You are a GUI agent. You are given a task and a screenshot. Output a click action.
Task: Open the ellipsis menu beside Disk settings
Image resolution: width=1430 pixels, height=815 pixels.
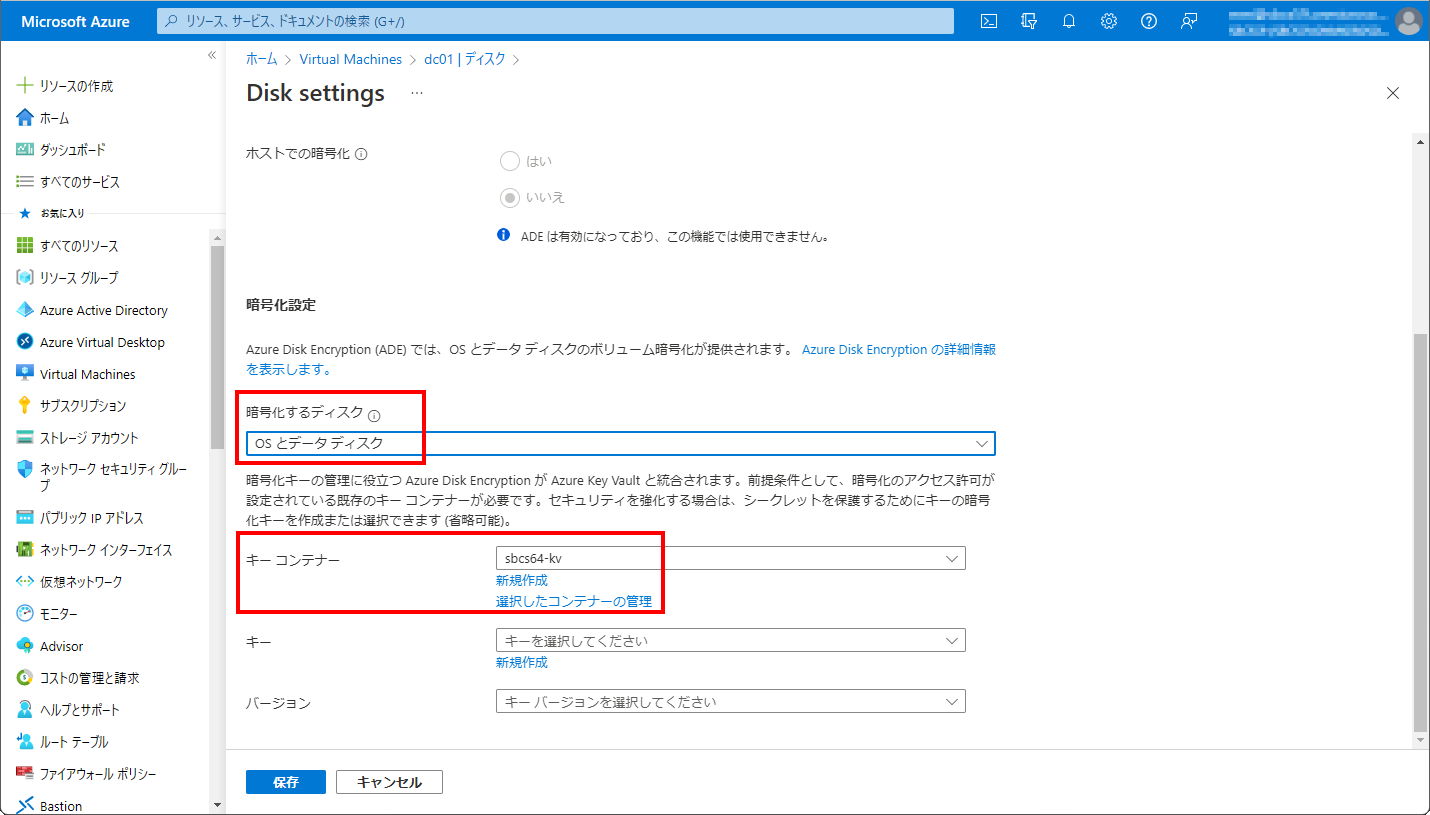pyautogui.click(x=417, y=93)
